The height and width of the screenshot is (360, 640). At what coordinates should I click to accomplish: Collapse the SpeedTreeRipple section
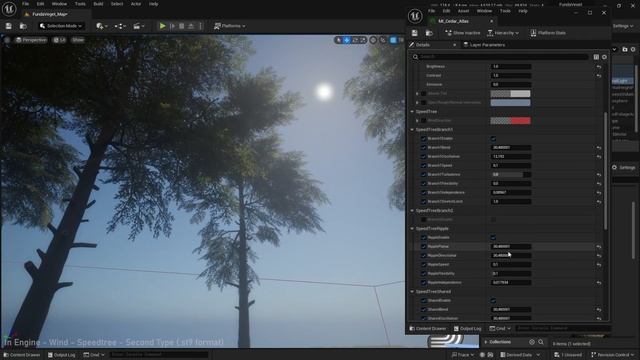coord(412,229)
